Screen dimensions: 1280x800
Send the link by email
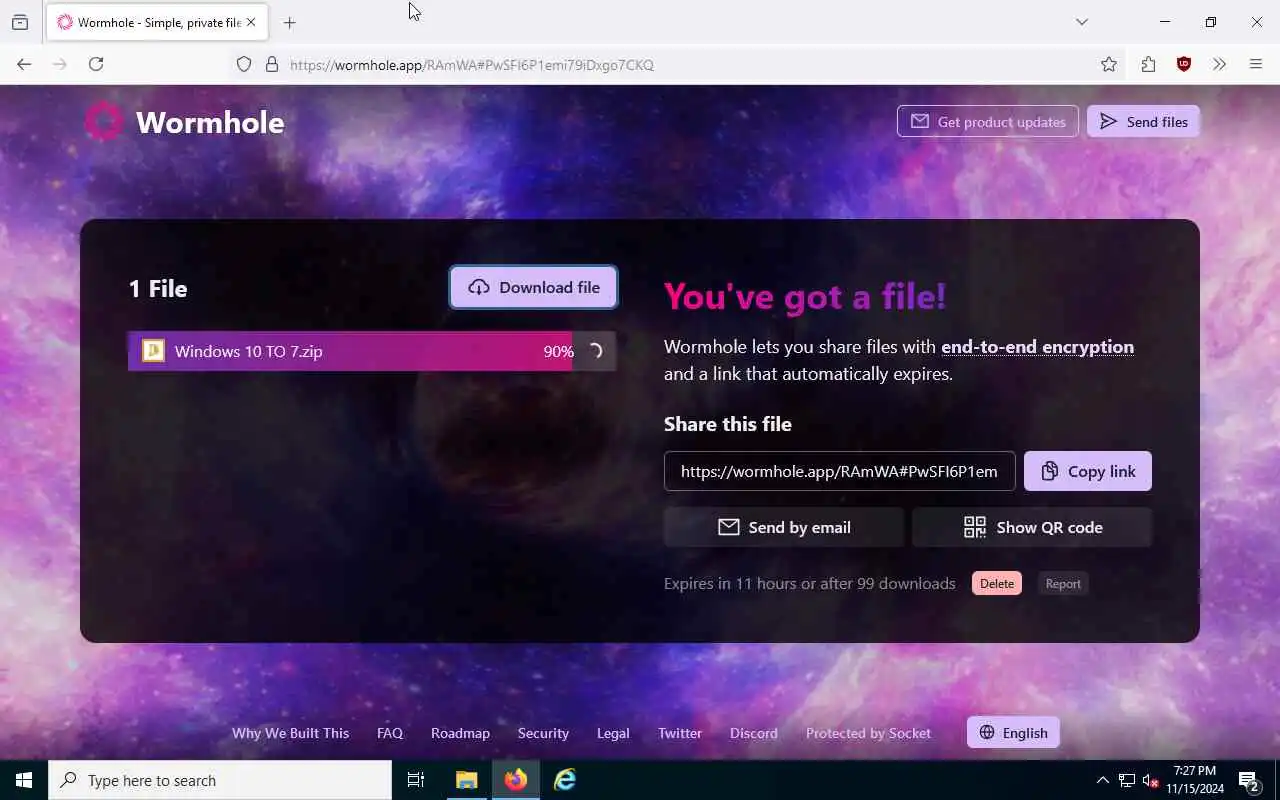(x=784, y=527)
